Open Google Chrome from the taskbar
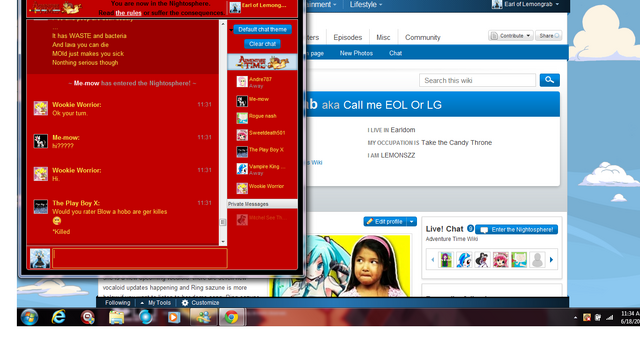The height and width of the screenshot is (360, 640). [x=231, y=317]
